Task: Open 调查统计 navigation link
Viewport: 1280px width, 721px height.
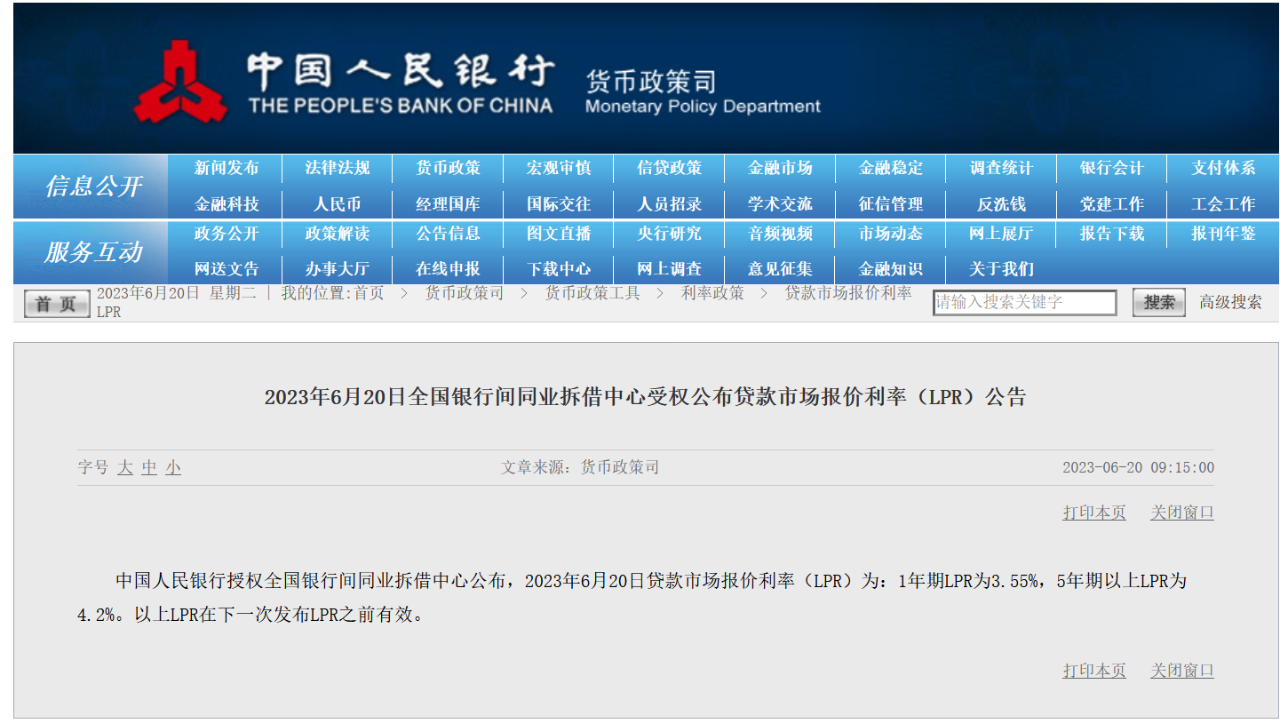Action: click(1001, 168)
